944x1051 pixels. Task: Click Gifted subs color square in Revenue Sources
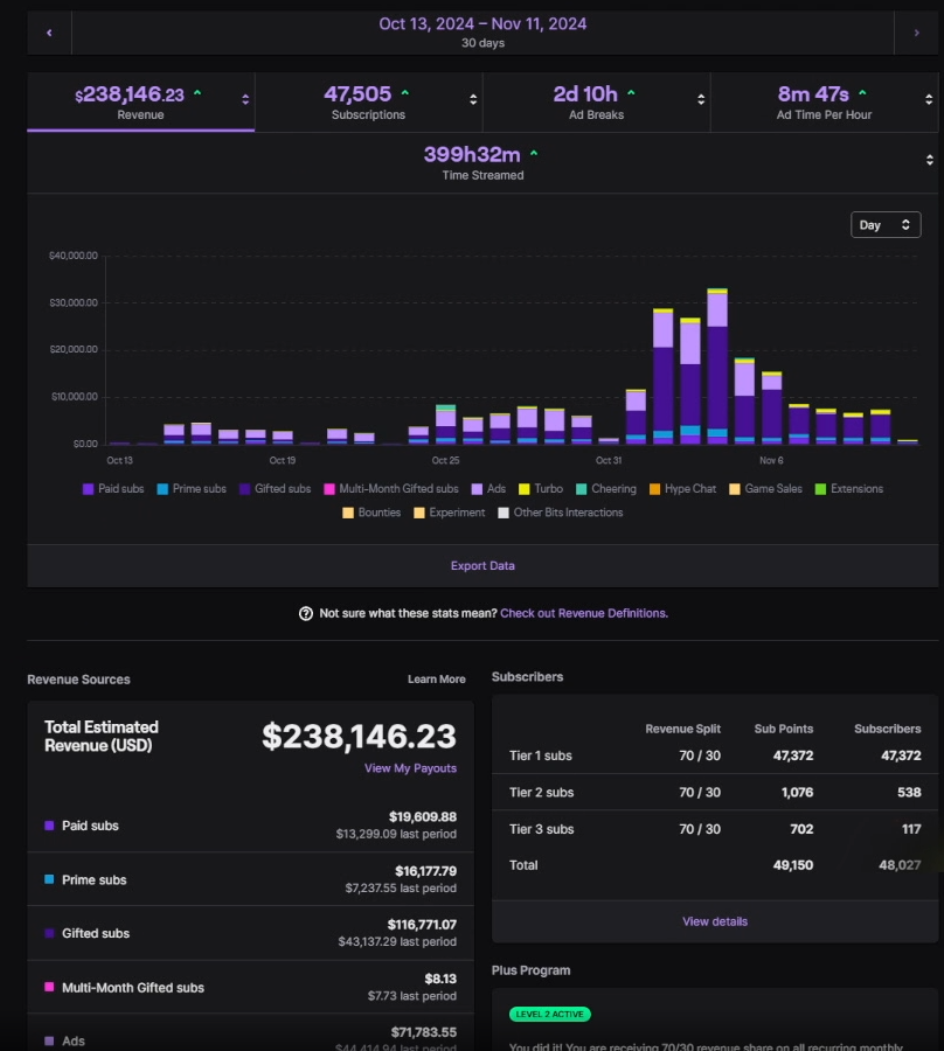[x=49, y=933]
